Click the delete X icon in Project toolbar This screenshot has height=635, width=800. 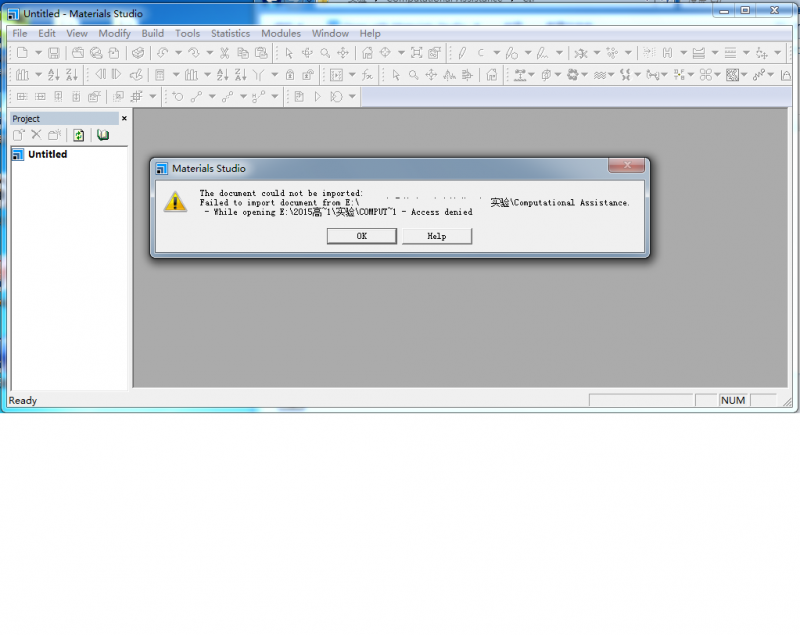click(36, 135)
